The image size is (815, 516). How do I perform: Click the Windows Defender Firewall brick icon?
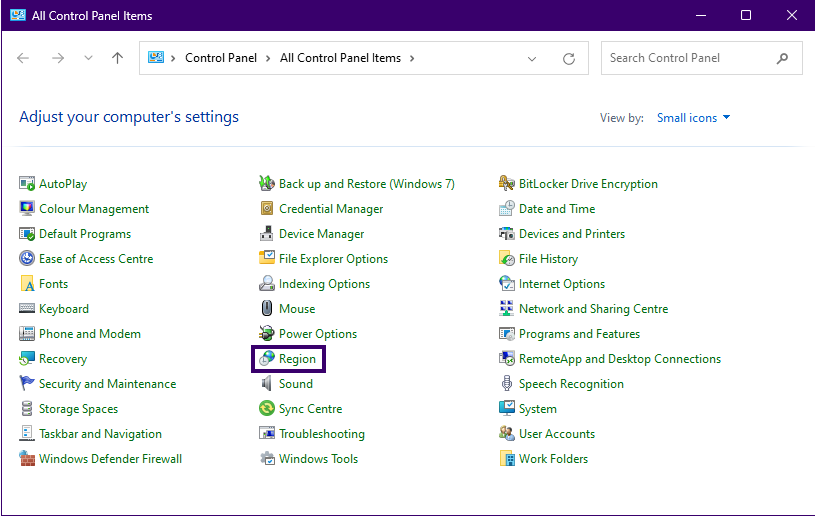(27, 458)
